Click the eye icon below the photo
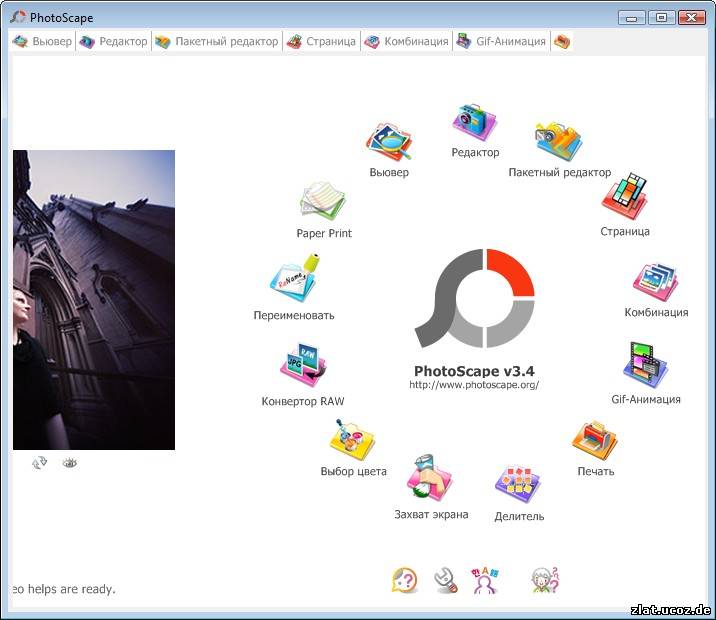Viewport: 716px width, 620px height. 69,463
